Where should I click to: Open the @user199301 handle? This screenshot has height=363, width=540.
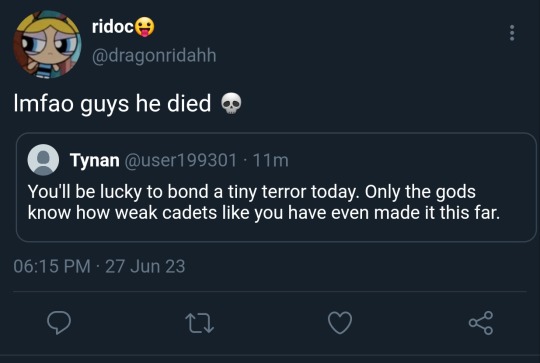(x=180, y=160)
